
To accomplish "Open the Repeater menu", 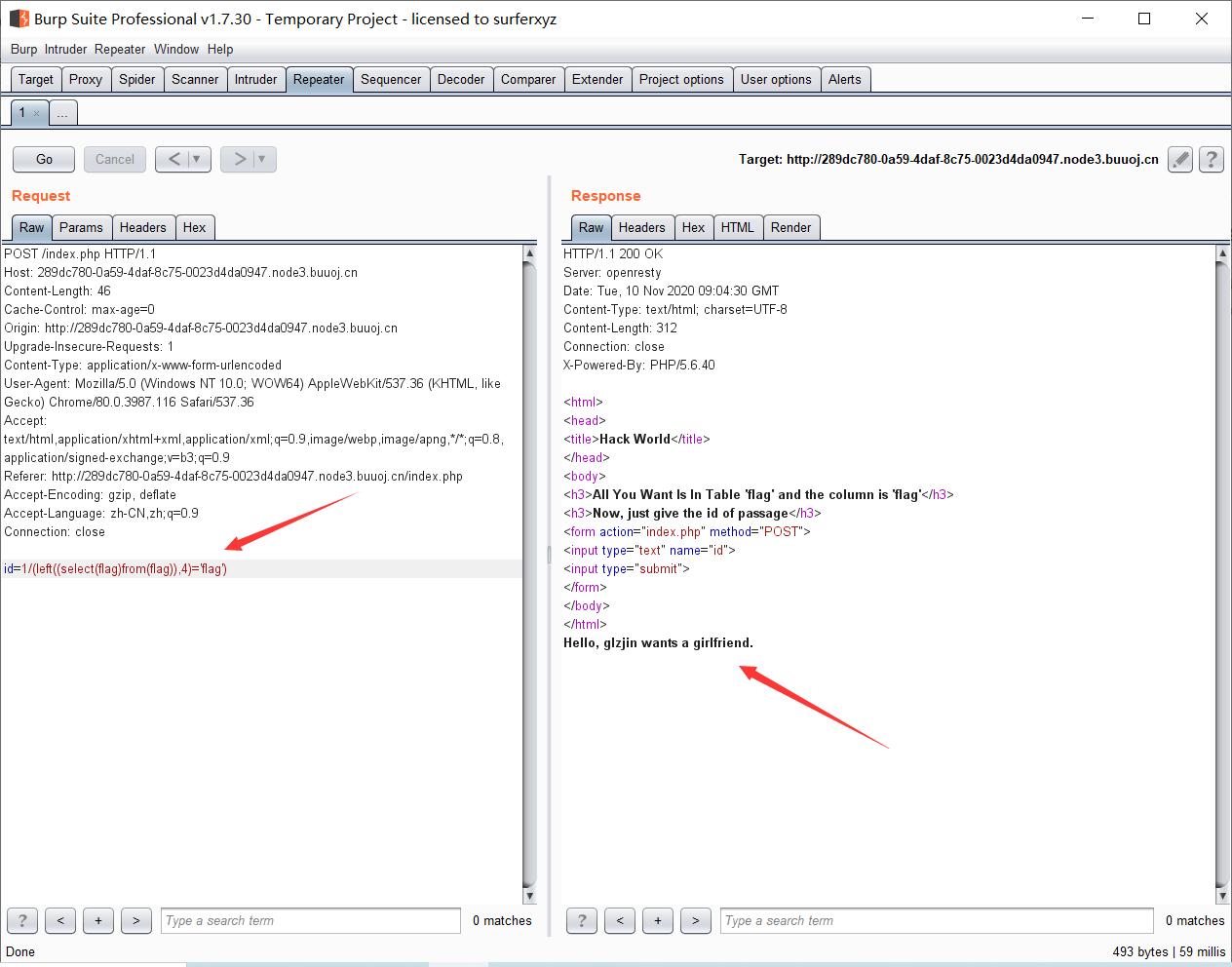I will click(x=120, y=49).
